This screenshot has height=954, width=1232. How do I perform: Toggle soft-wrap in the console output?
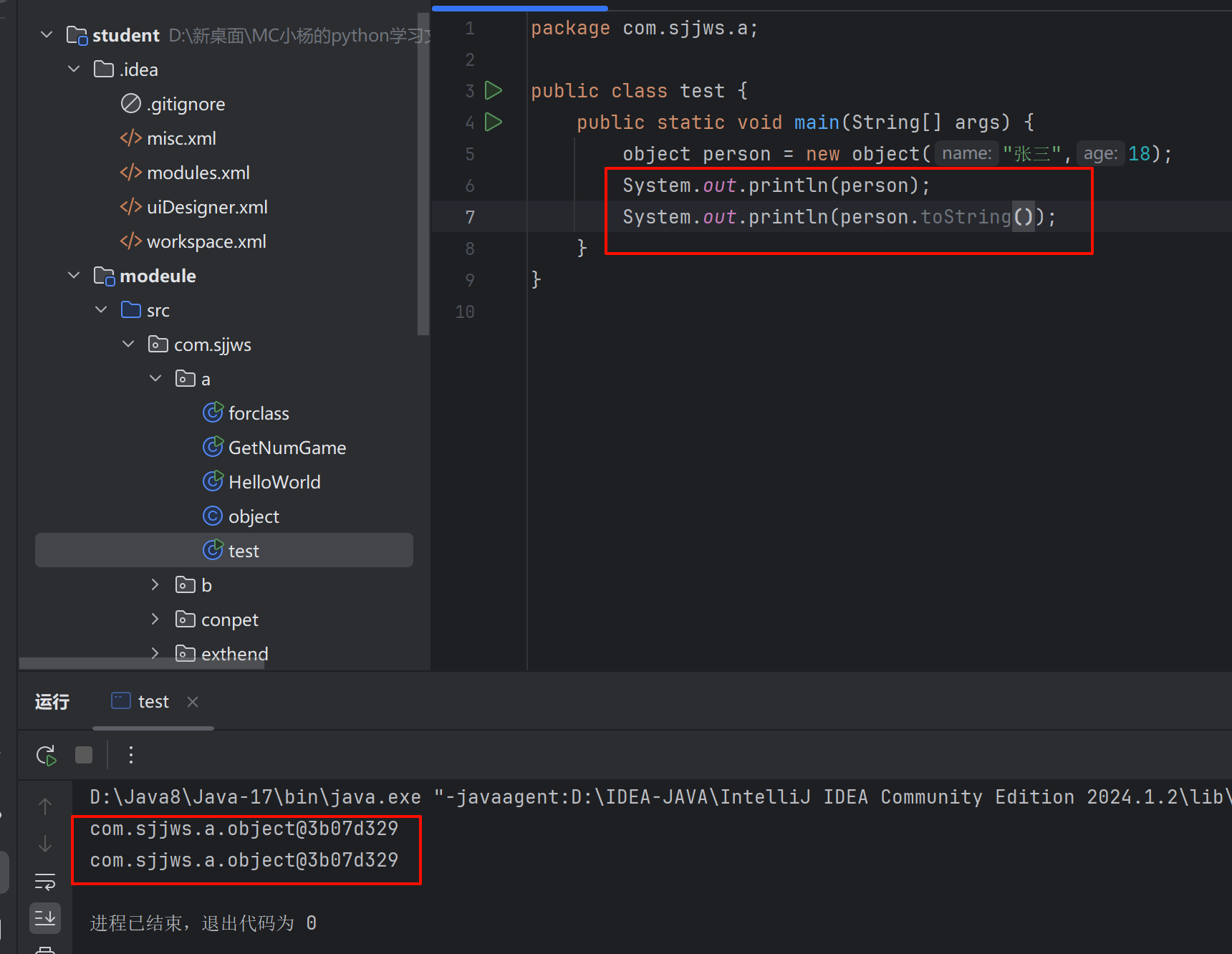pyautogui.click(x=45, y=882)
